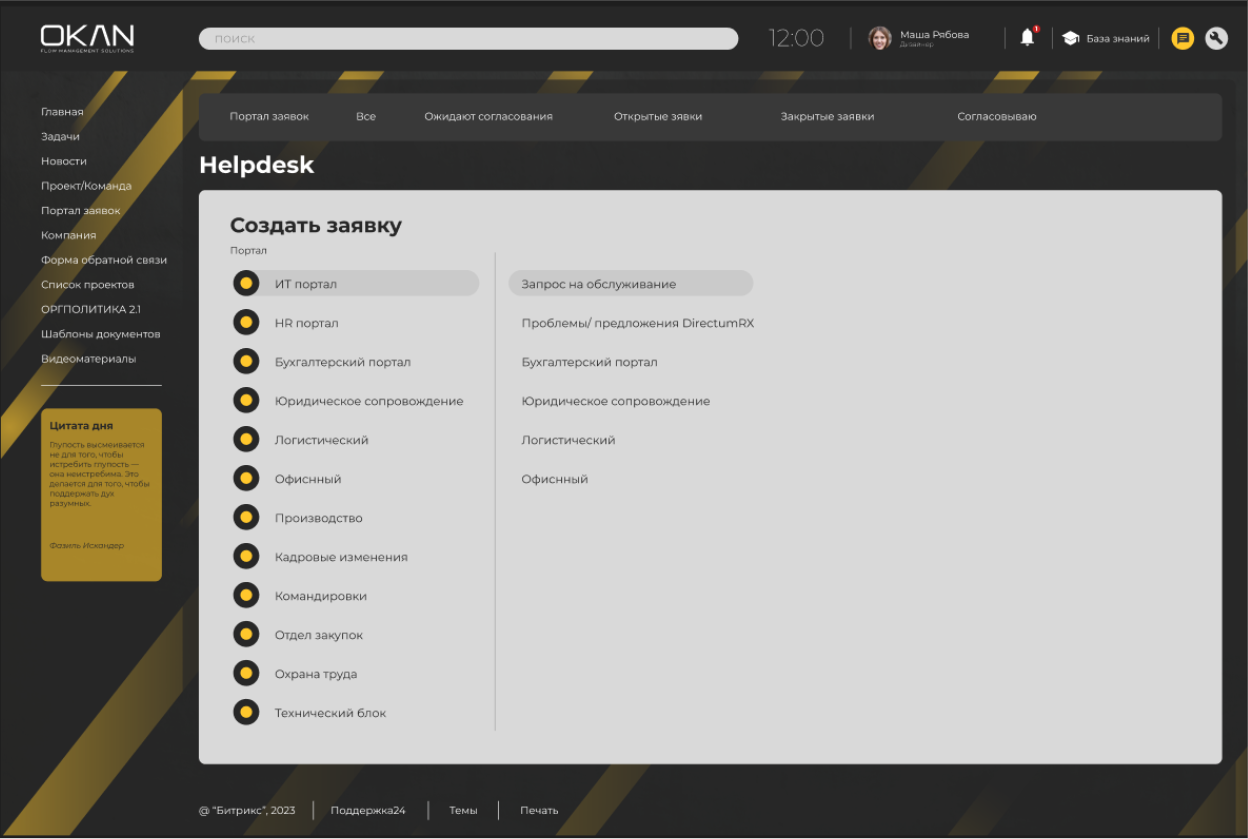This screenshot has height=839, width=1248.
Task: Choose Юридическое сопровождение radio button in left list
Action: (x=246, y=401)
